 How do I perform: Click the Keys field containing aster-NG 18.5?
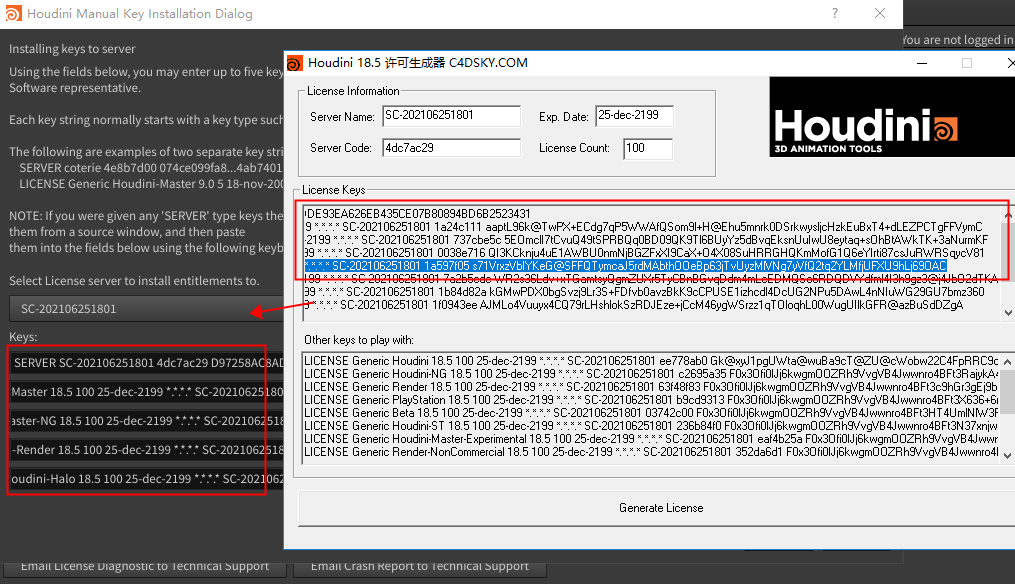click(x=147, y=421)
